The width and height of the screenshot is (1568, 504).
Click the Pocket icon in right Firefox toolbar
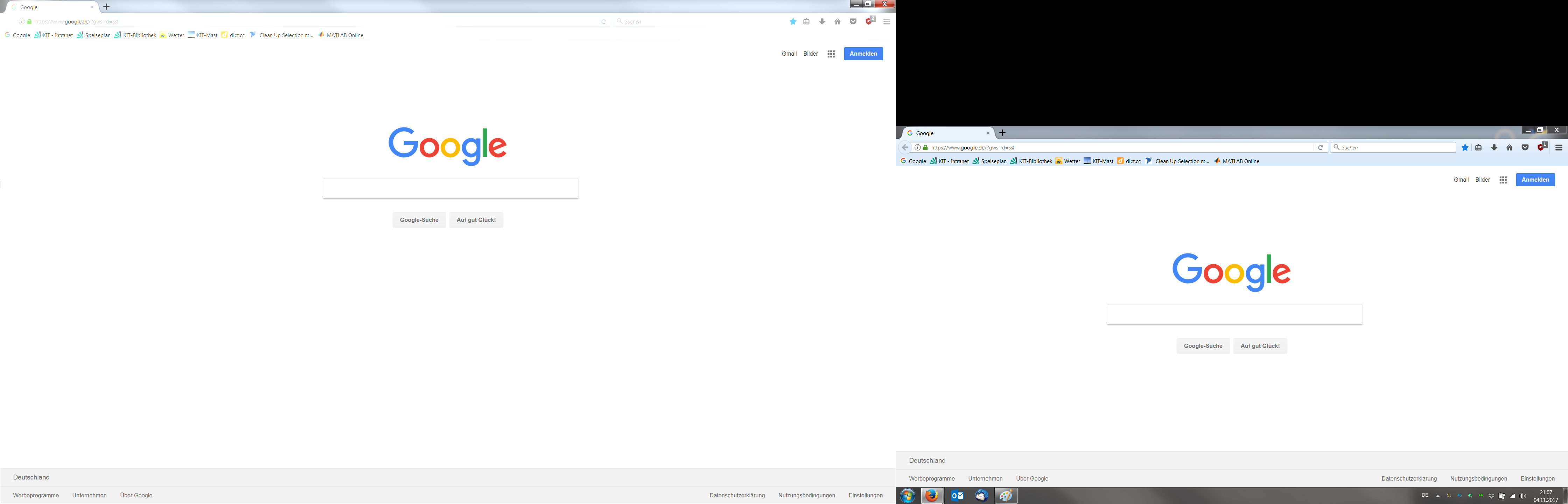pos(1525,147)
